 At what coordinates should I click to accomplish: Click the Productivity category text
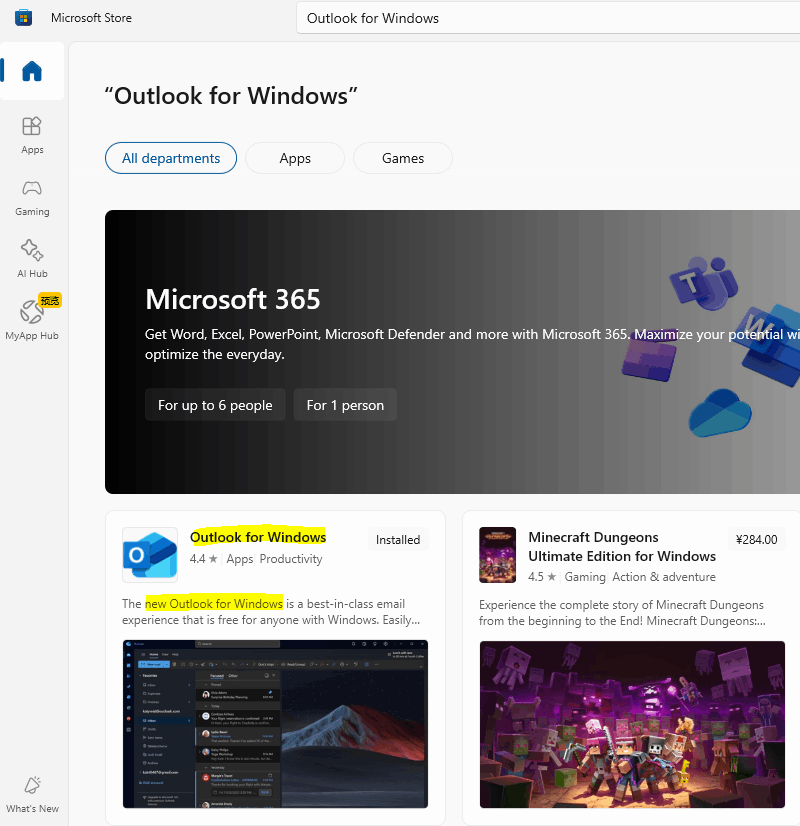click(291, 559)
